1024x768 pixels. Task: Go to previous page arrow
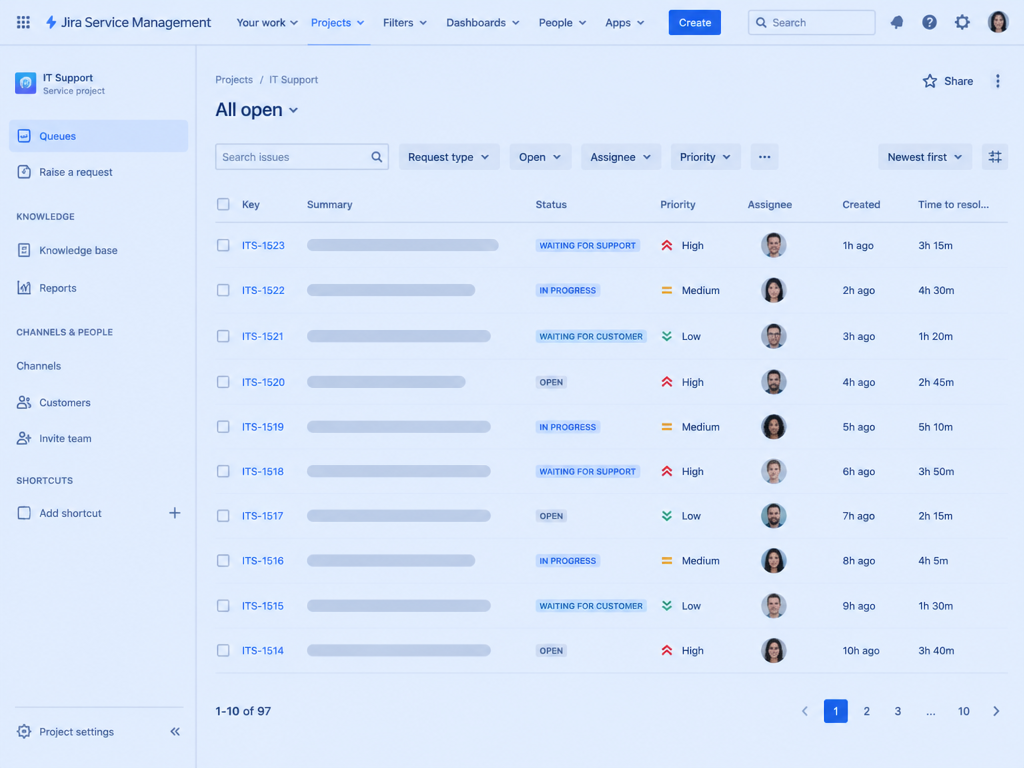[x=805, y=711]
